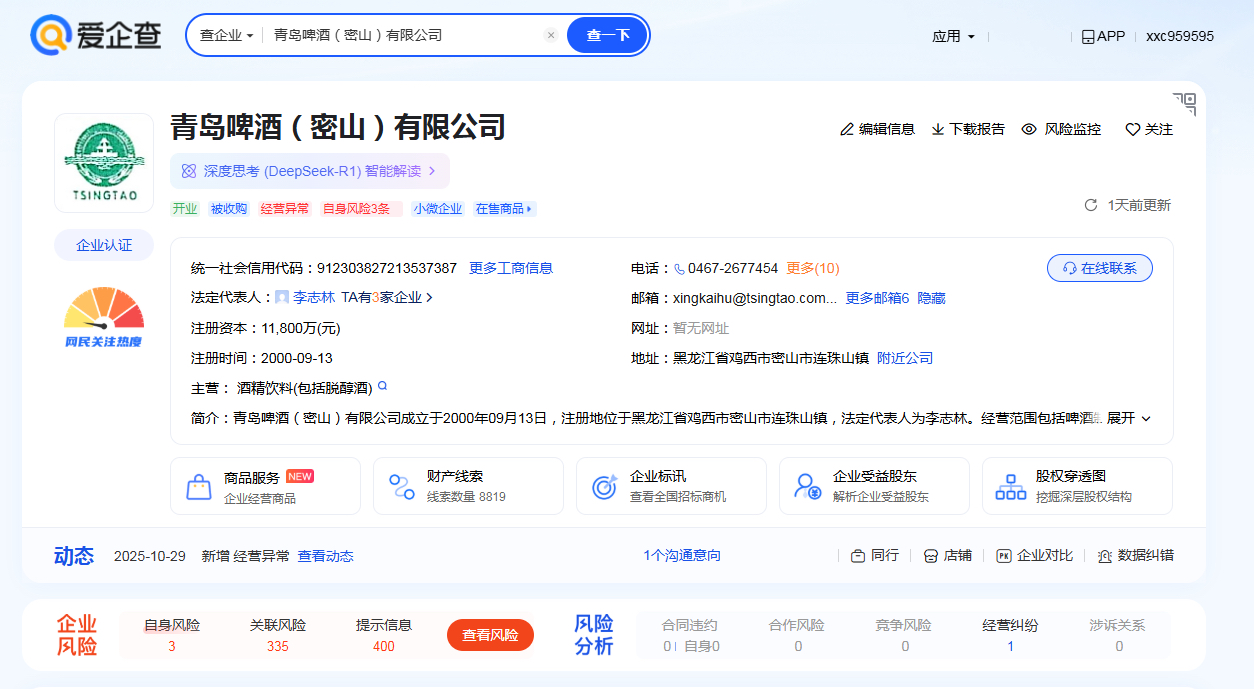Click the 在线联系 contact button
1254x689 pixels.
pos(1099,268)
